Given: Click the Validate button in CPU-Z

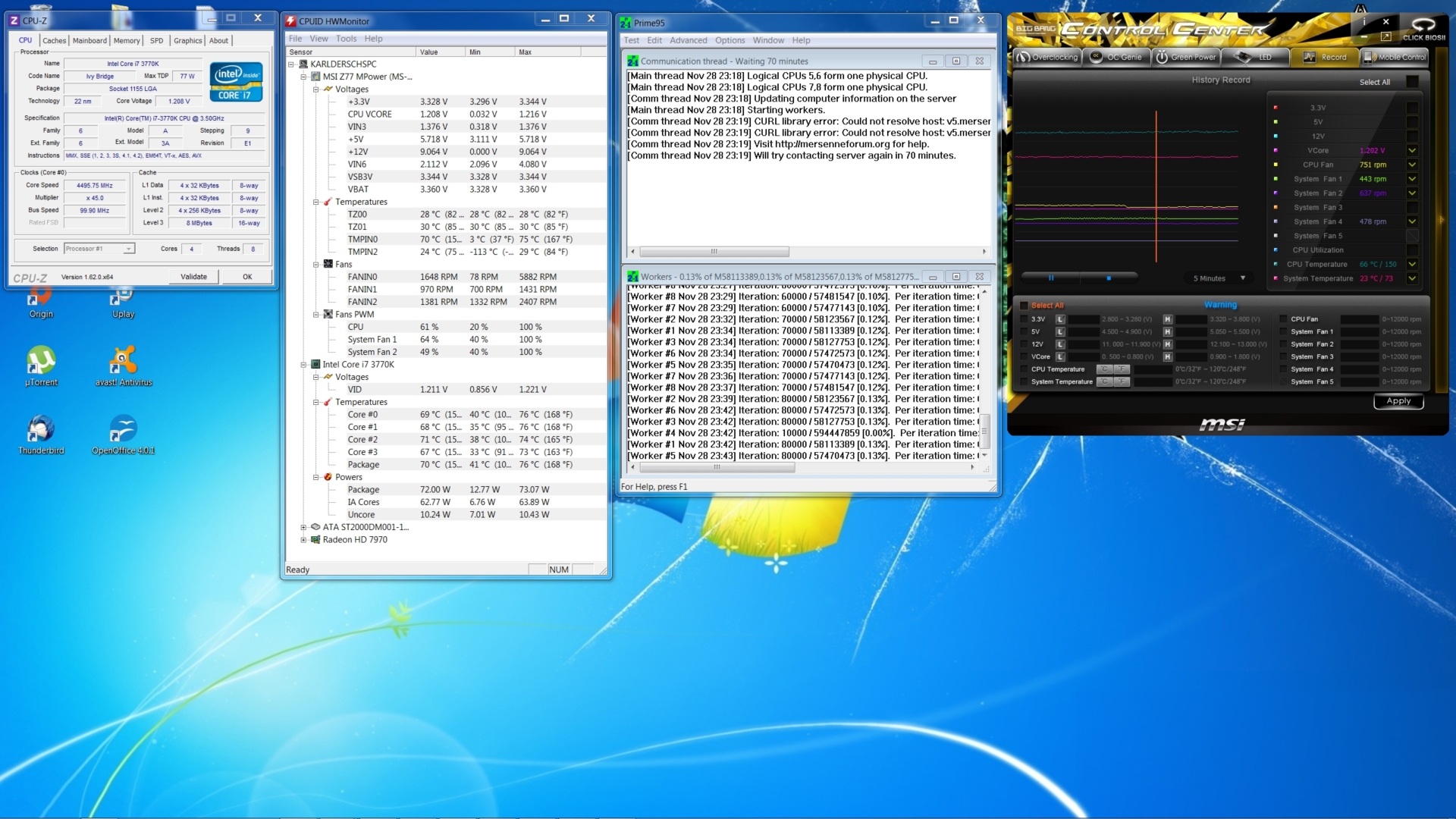Looking at the screenshot, I should tap(193, 277).
